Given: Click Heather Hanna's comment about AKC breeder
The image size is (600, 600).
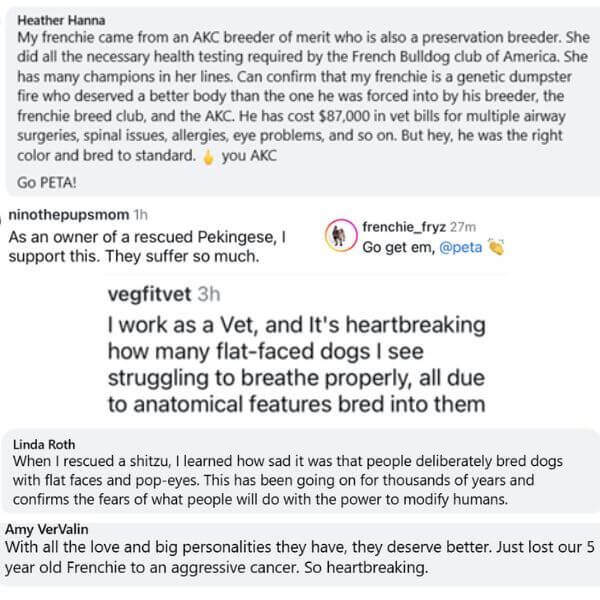Looking at the screenshot, I should coord(302,96).
